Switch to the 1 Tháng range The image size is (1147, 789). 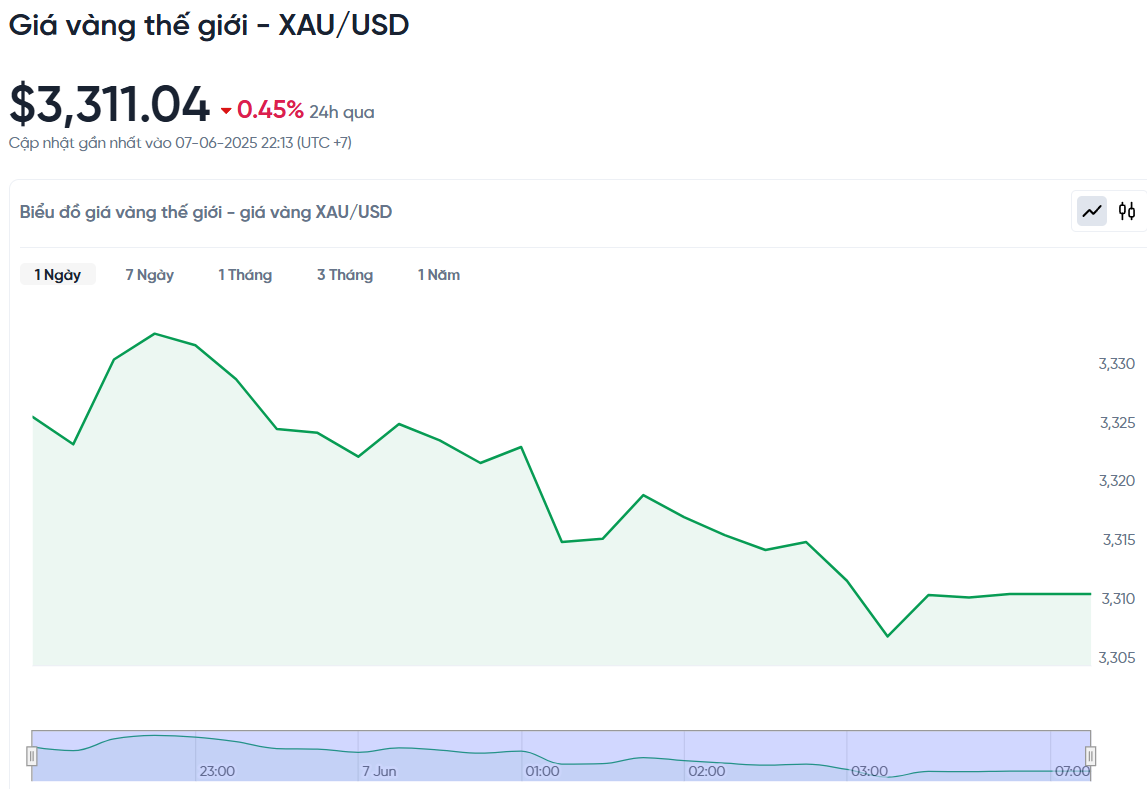tap(245, 275)
